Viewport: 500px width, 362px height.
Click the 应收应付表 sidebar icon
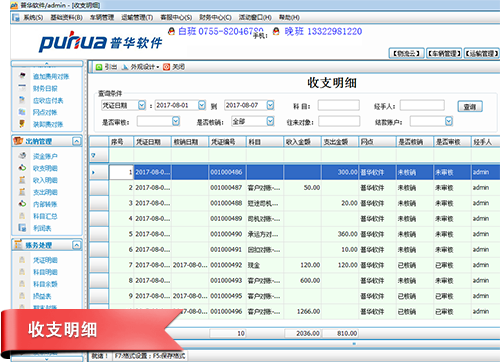[22, 100]
